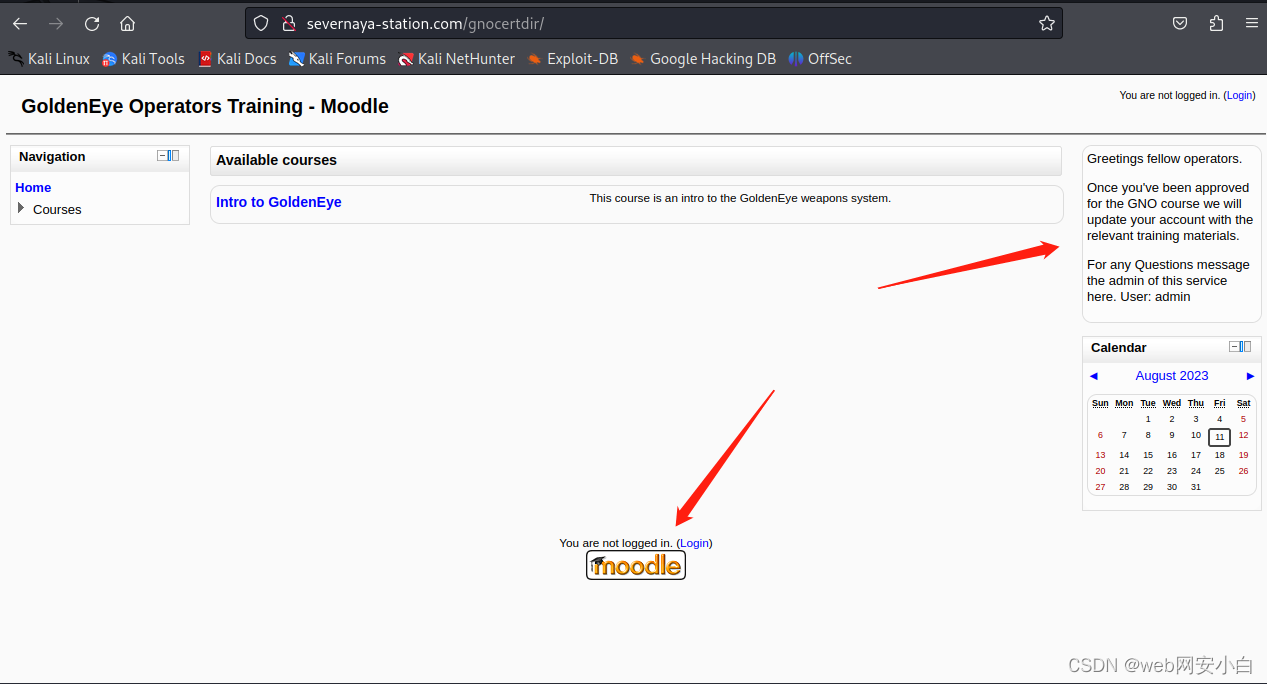Click day 20 in the calendar
The width and height of the screenshot is (1267, 684).
(1100, 471)
